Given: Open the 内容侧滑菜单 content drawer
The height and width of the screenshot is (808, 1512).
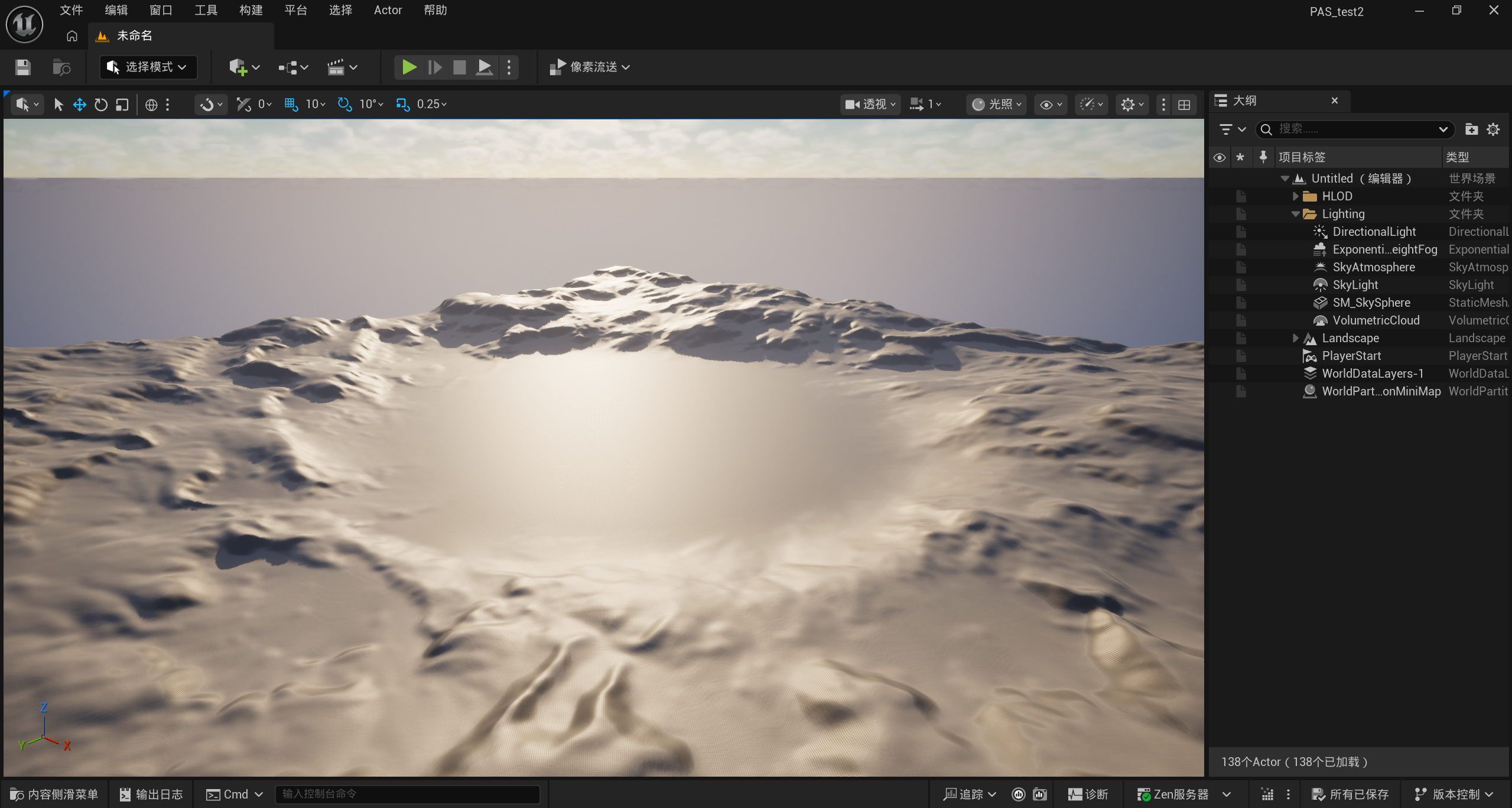Looking at the screenshot, I should coord(54,794).
